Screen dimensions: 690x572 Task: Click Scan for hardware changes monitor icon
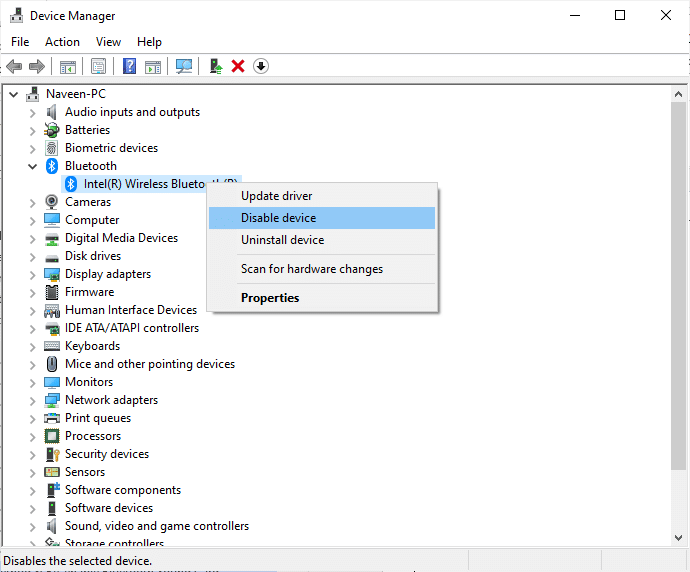click(x=183, y=66)
